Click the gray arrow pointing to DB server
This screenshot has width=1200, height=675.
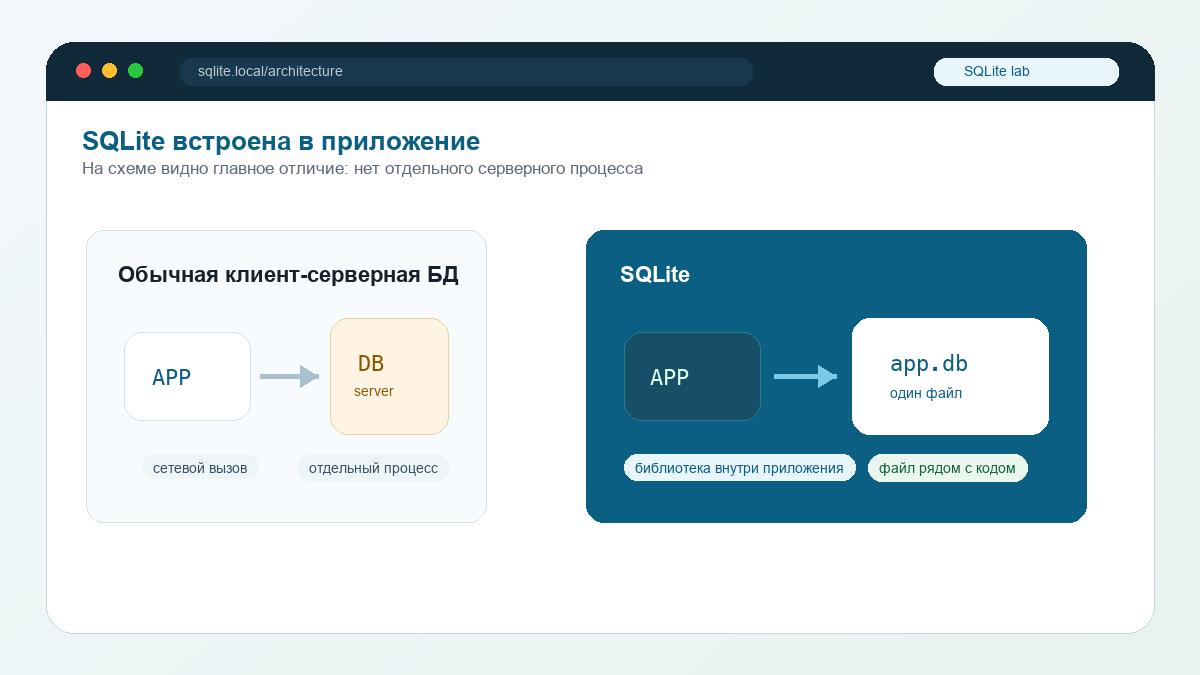click(289, 376)
